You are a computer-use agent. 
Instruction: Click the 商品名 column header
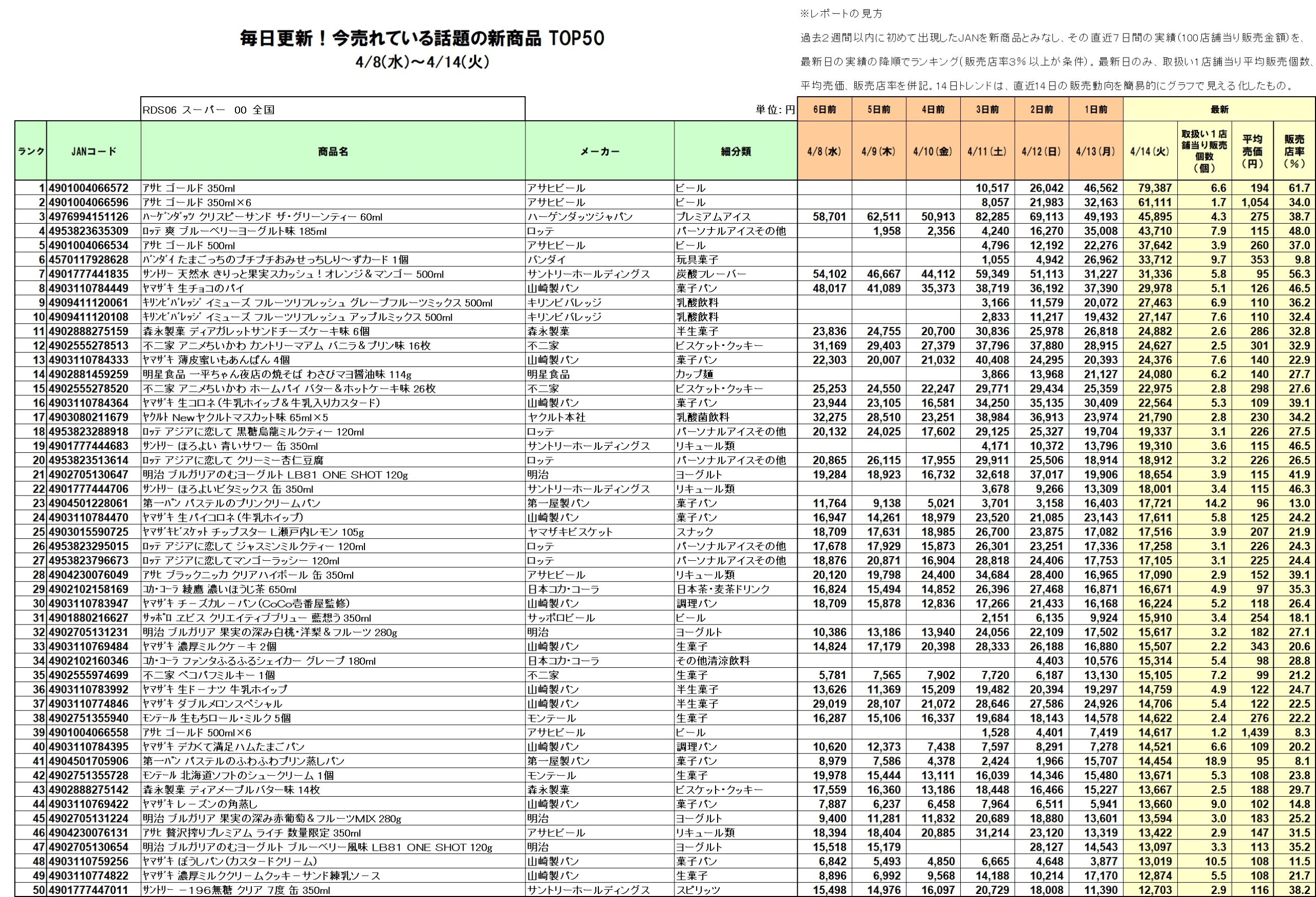pos(333,151)
